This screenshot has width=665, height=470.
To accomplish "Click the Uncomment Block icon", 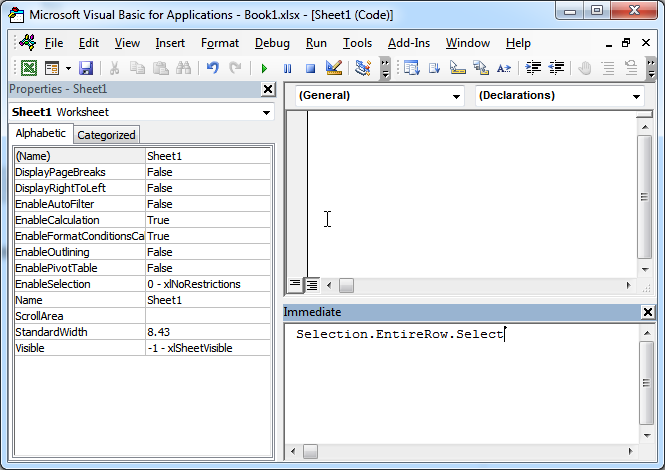I will (631, 68).
